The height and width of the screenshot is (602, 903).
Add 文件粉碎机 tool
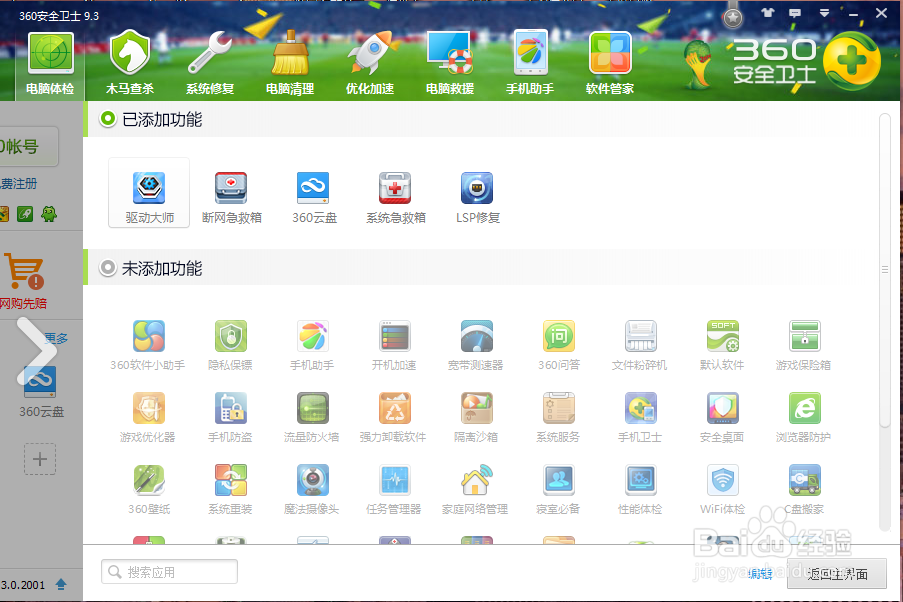640,345
